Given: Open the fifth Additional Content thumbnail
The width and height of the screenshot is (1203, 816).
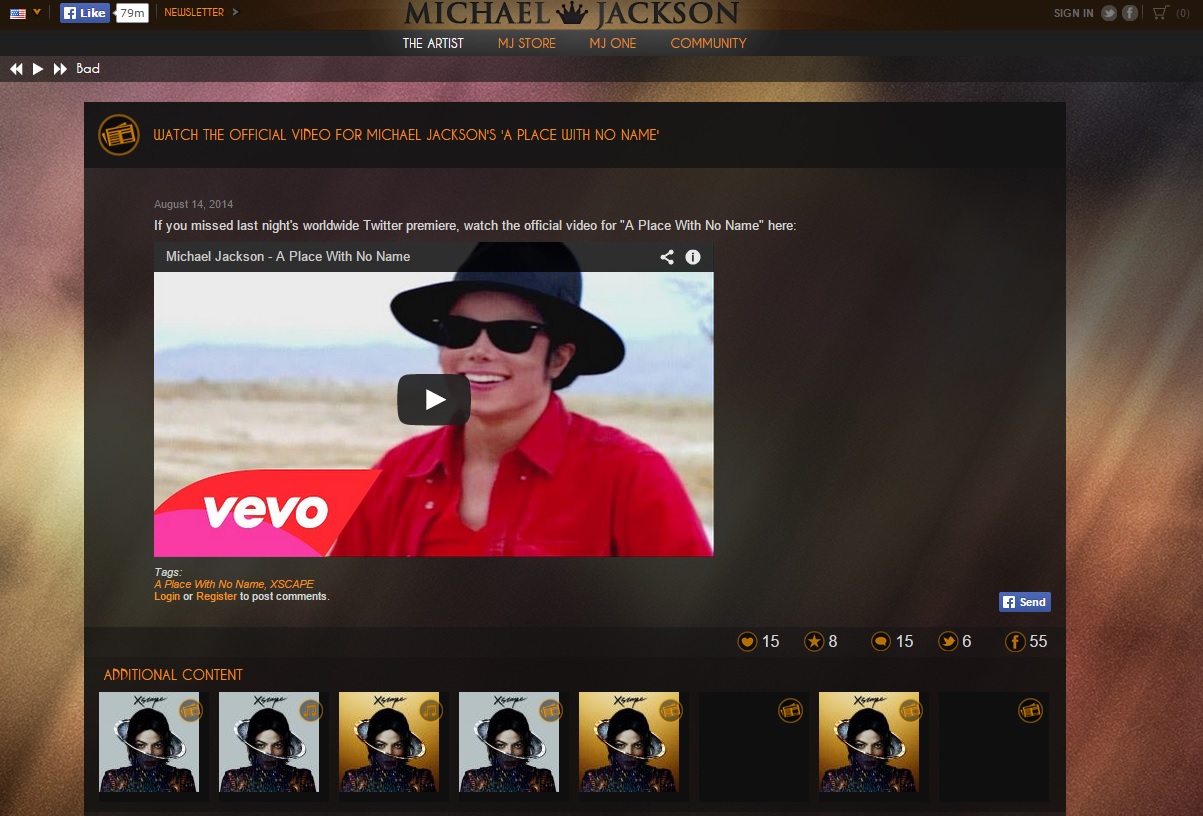Looking at the screenshot, I should point(629,742).
